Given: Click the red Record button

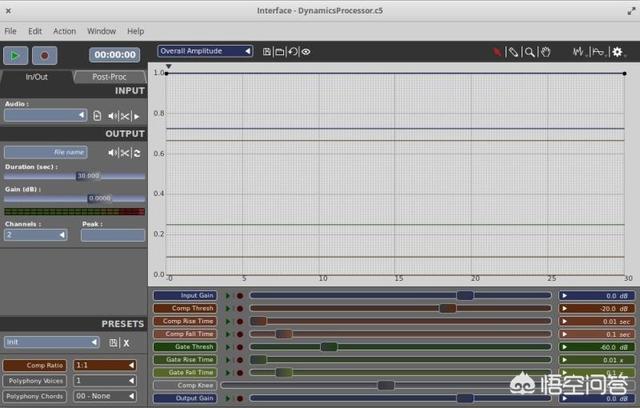Looking at the screenshot, I should point(45,55).
